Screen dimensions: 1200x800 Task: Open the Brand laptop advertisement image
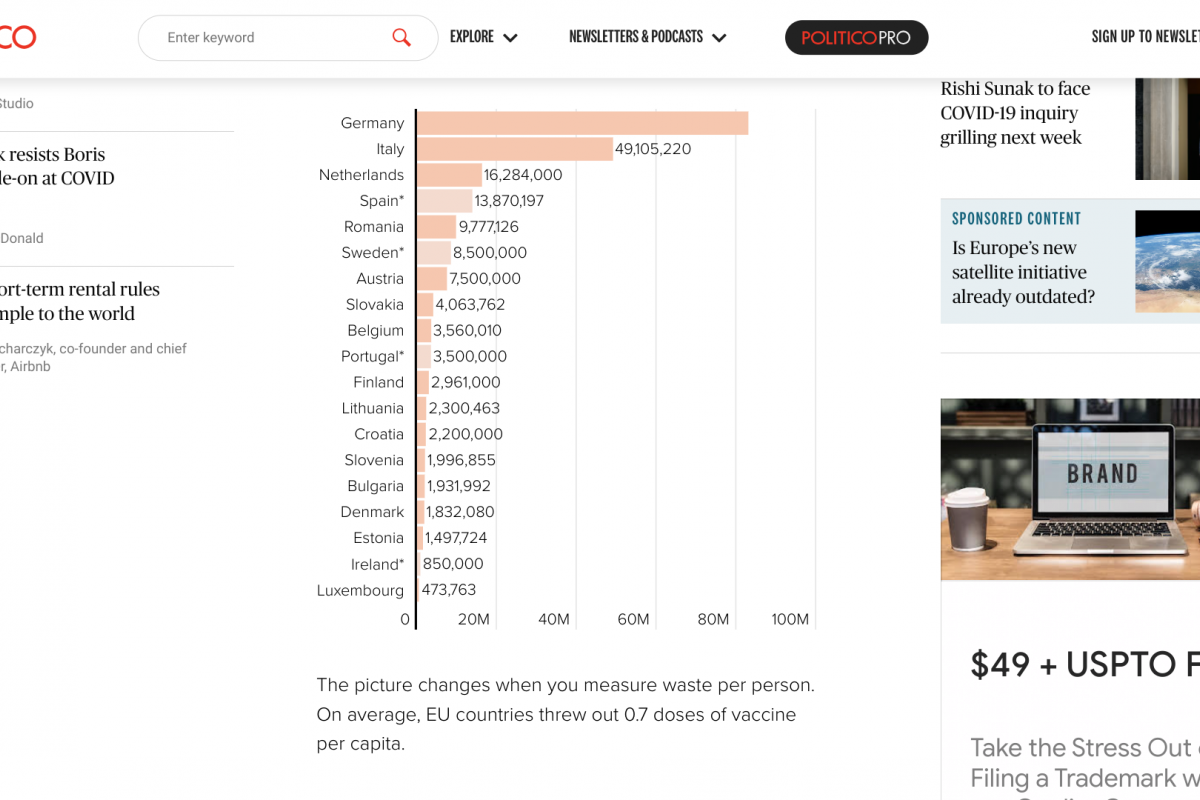coord(1070,489)
